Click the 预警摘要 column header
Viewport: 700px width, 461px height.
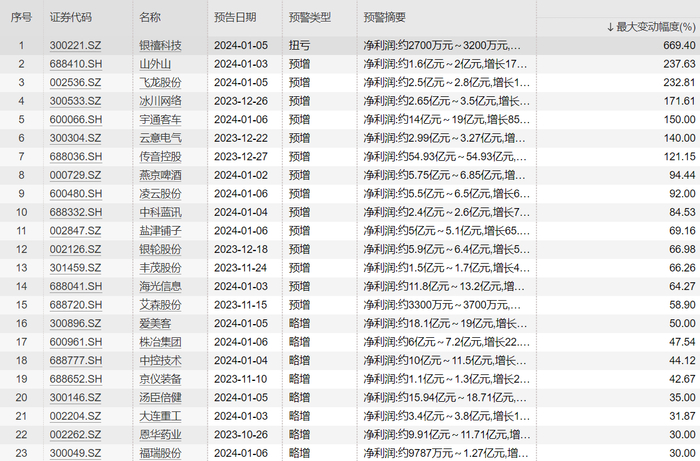tap(385, 17)
